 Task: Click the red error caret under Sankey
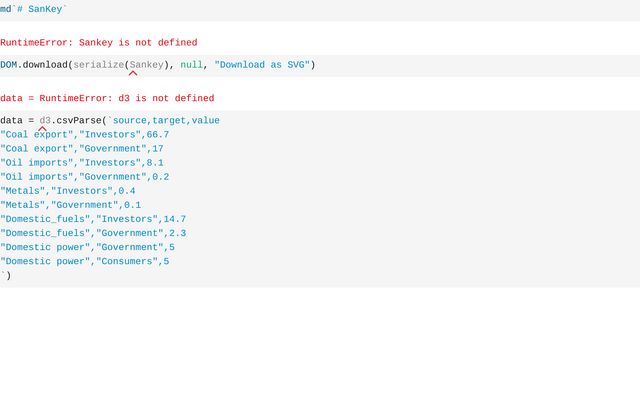coord(133,73)
